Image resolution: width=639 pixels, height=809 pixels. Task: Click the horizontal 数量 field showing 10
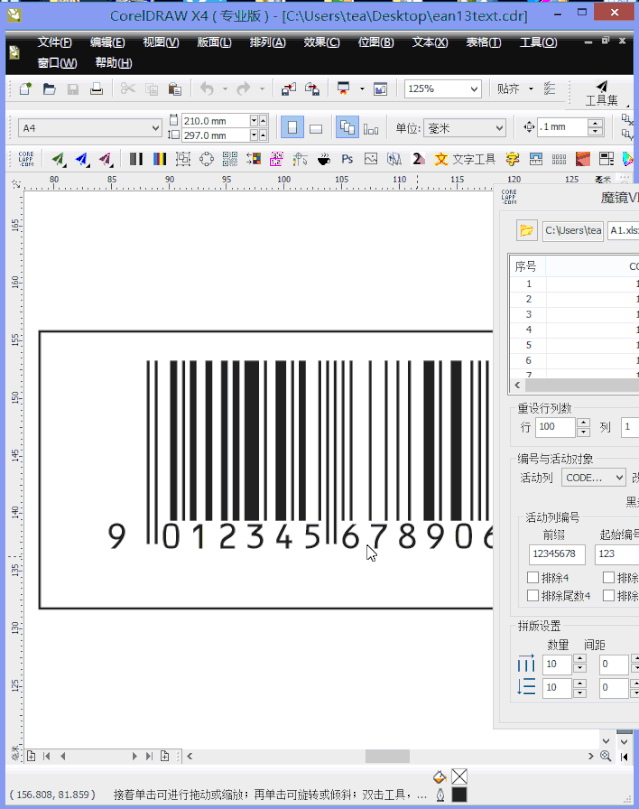pyautogui.click(x=557, y=664)
